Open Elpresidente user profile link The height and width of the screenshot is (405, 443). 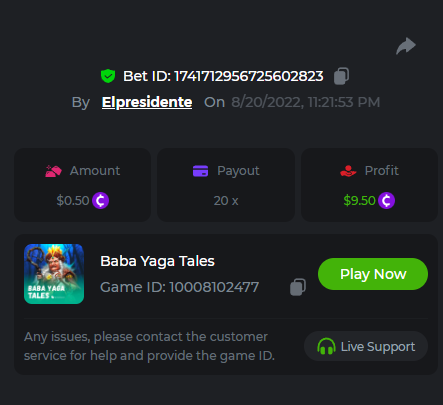point(147,102)
